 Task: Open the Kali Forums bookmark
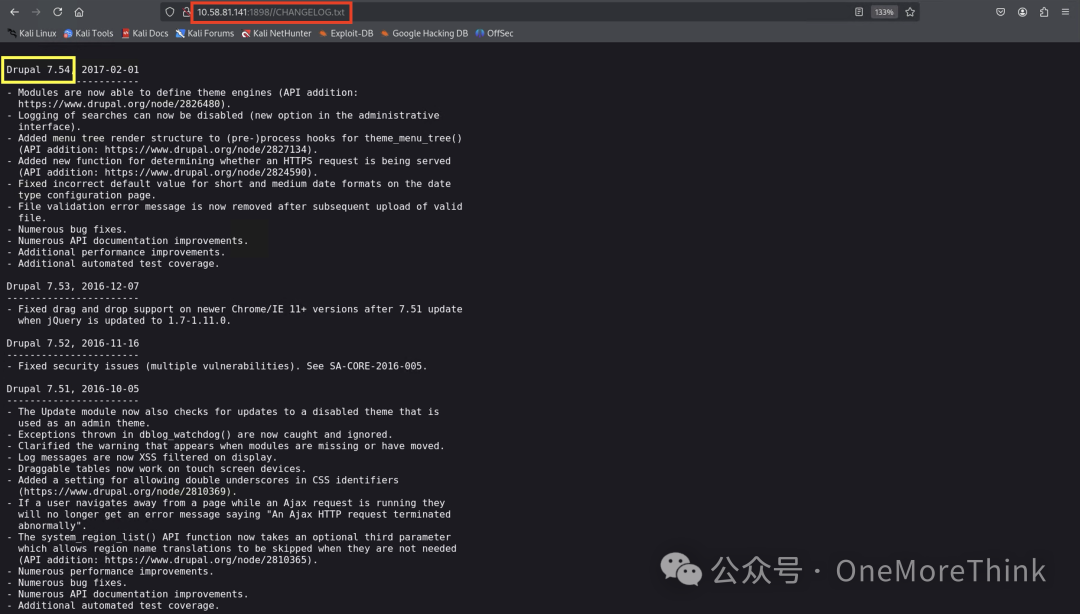point(205,33)
